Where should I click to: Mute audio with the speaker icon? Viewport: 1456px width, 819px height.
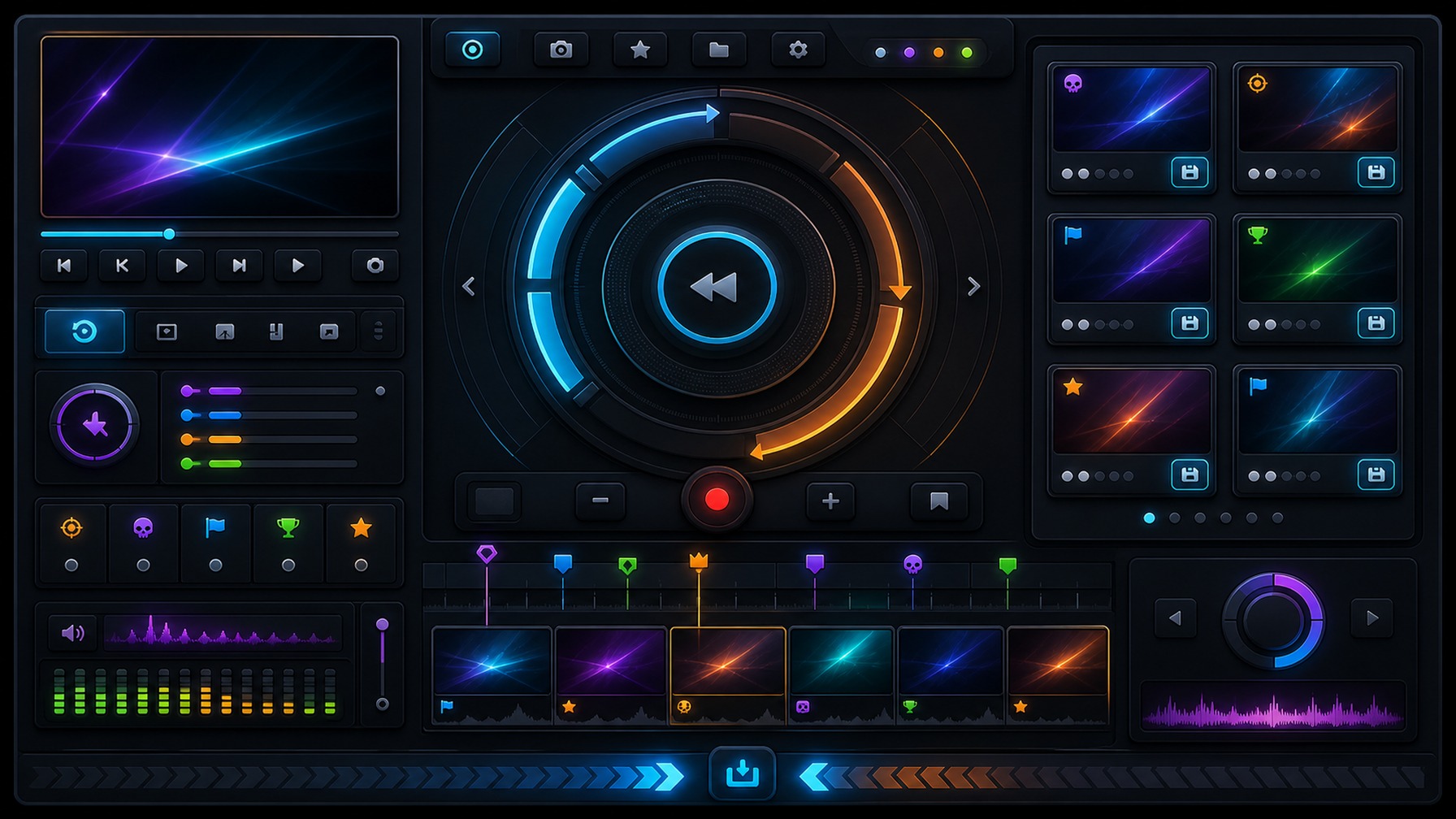(x=72, y=632)
